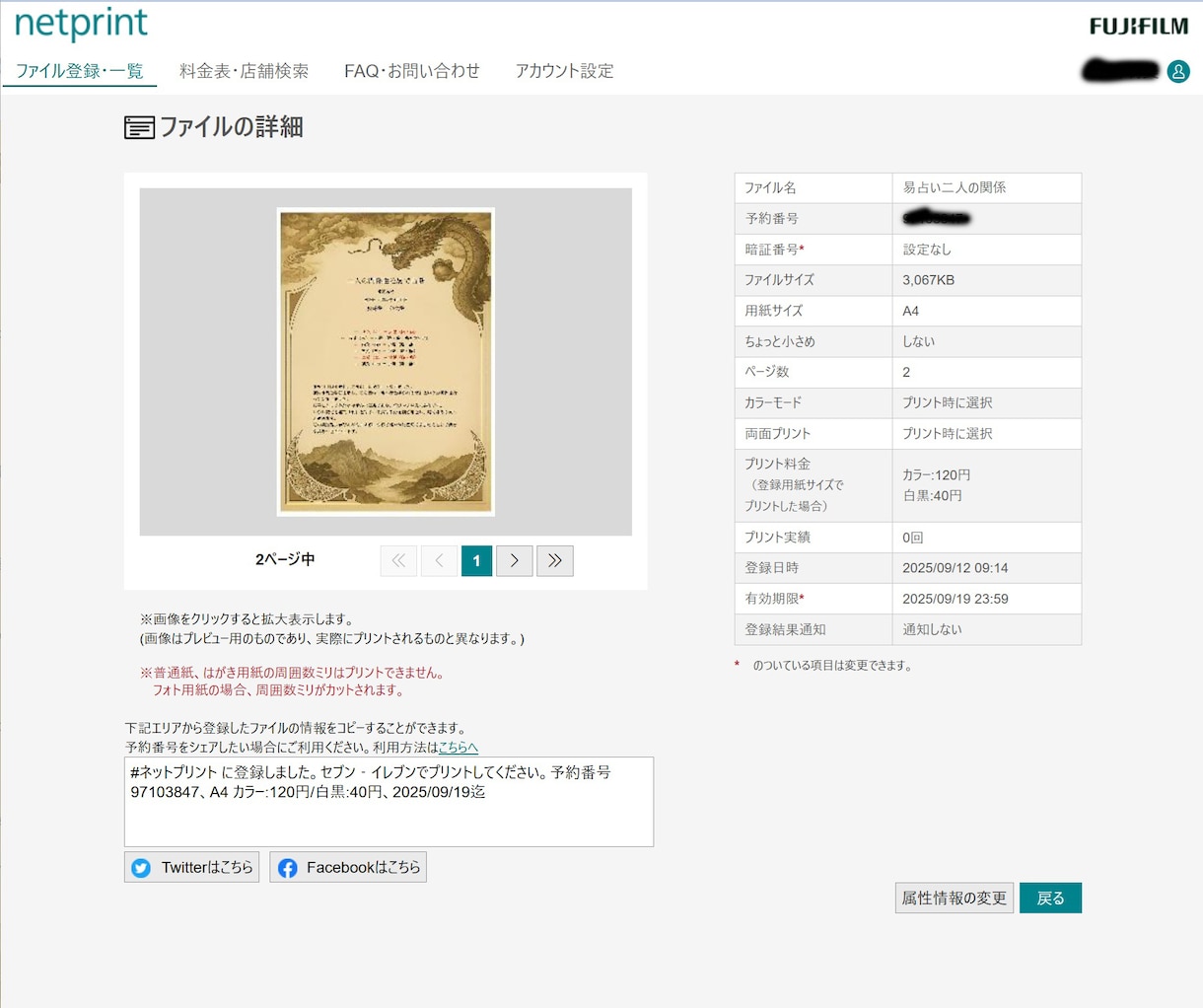Click the netprint logo
The height and width of the screenshot is (1008, 1203).
click(x=81, y=24)
